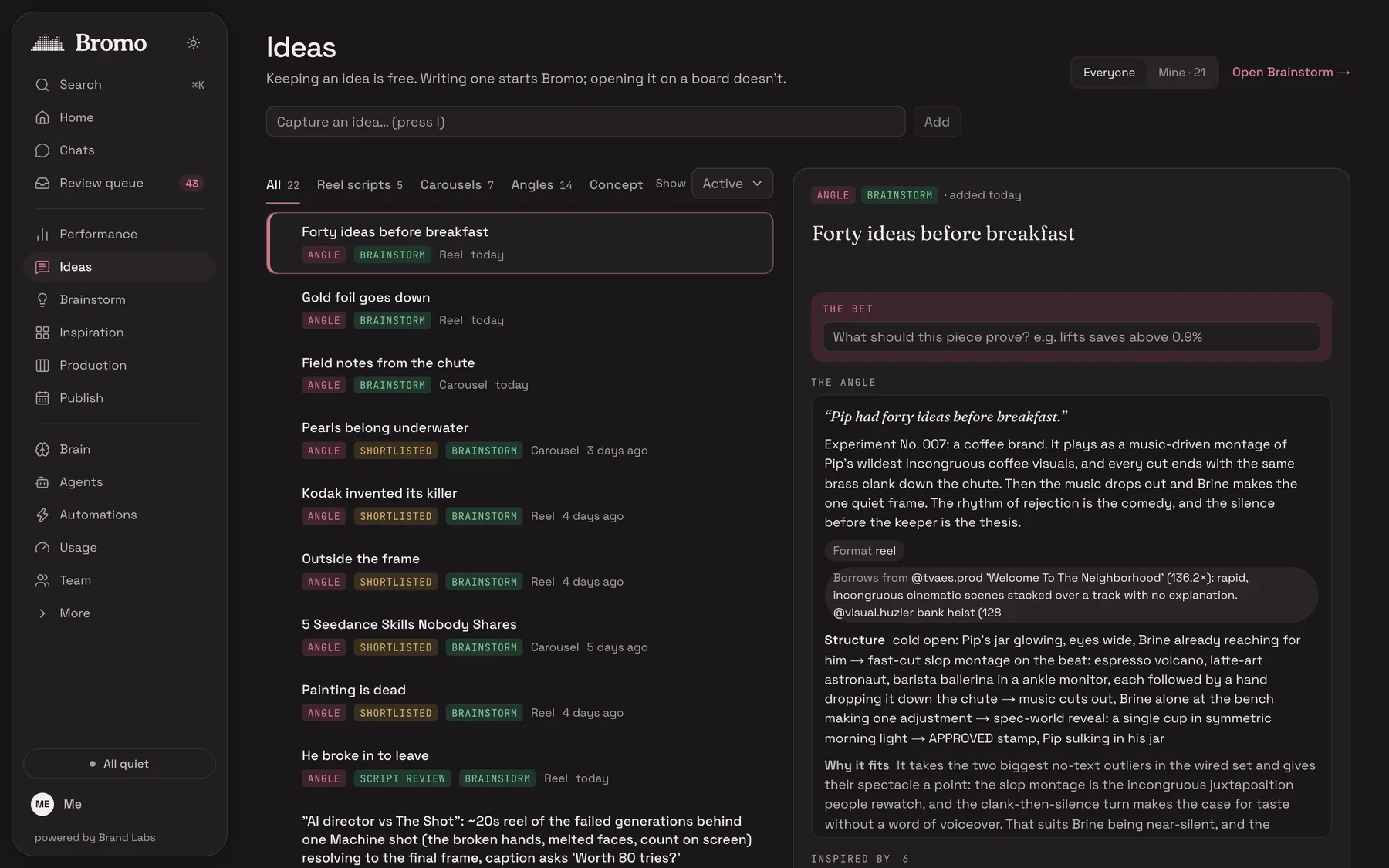Click The Bet input field
Screen dimensions: 1389x868
1071,337
